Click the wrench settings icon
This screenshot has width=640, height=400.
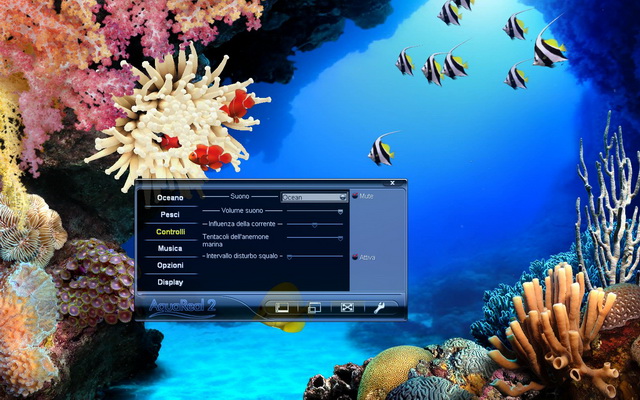coord(380,308)
